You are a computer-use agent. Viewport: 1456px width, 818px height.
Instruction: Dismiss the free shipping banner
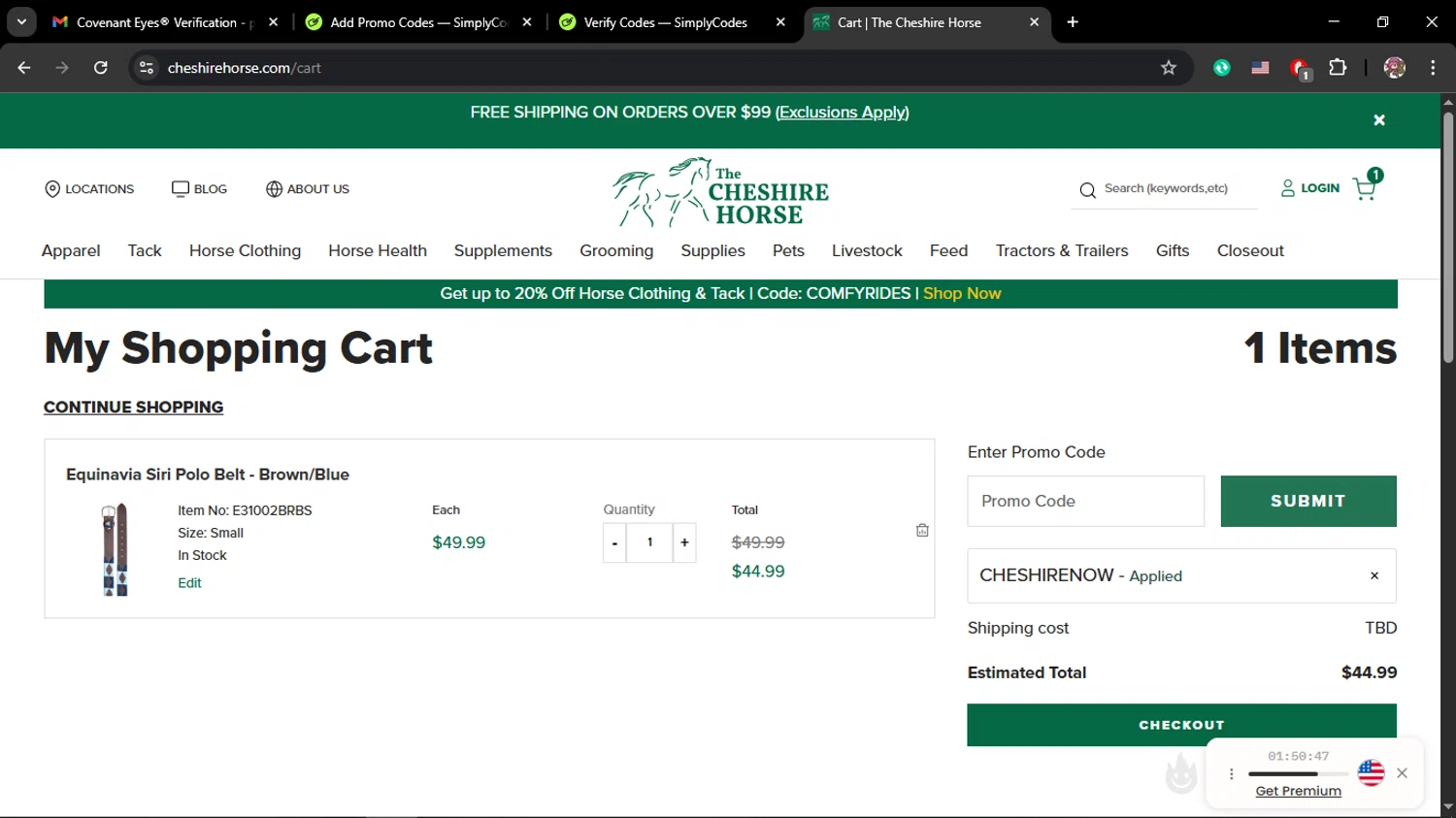point(1379,120)
